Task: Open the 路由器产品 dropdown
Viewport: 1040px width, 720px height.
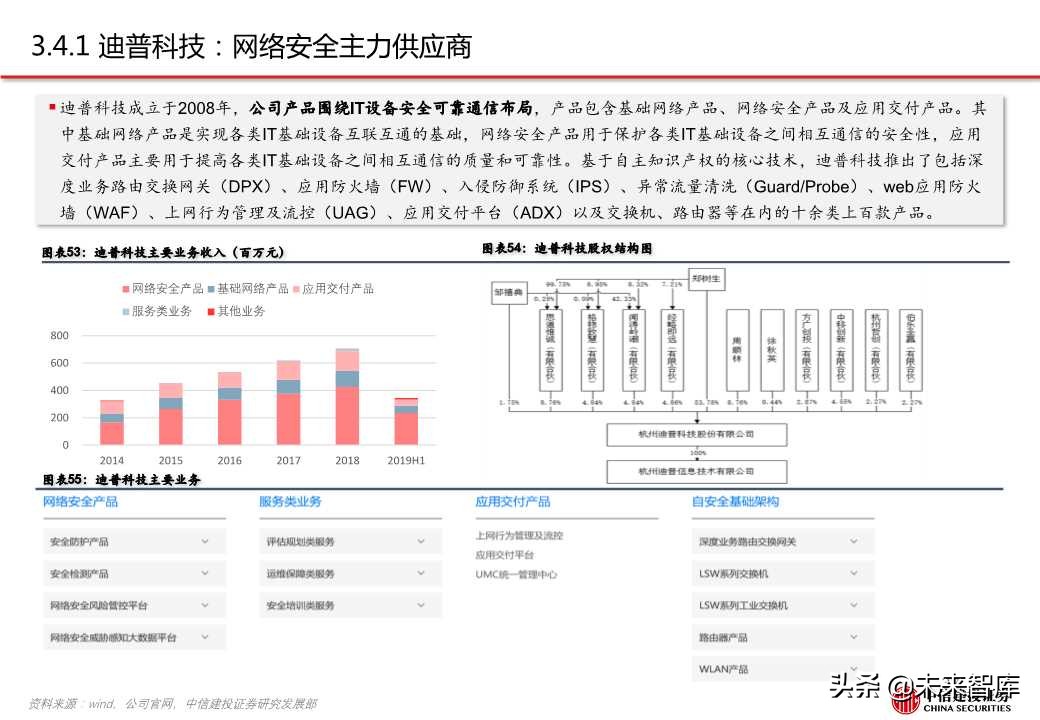Action: 782,636
